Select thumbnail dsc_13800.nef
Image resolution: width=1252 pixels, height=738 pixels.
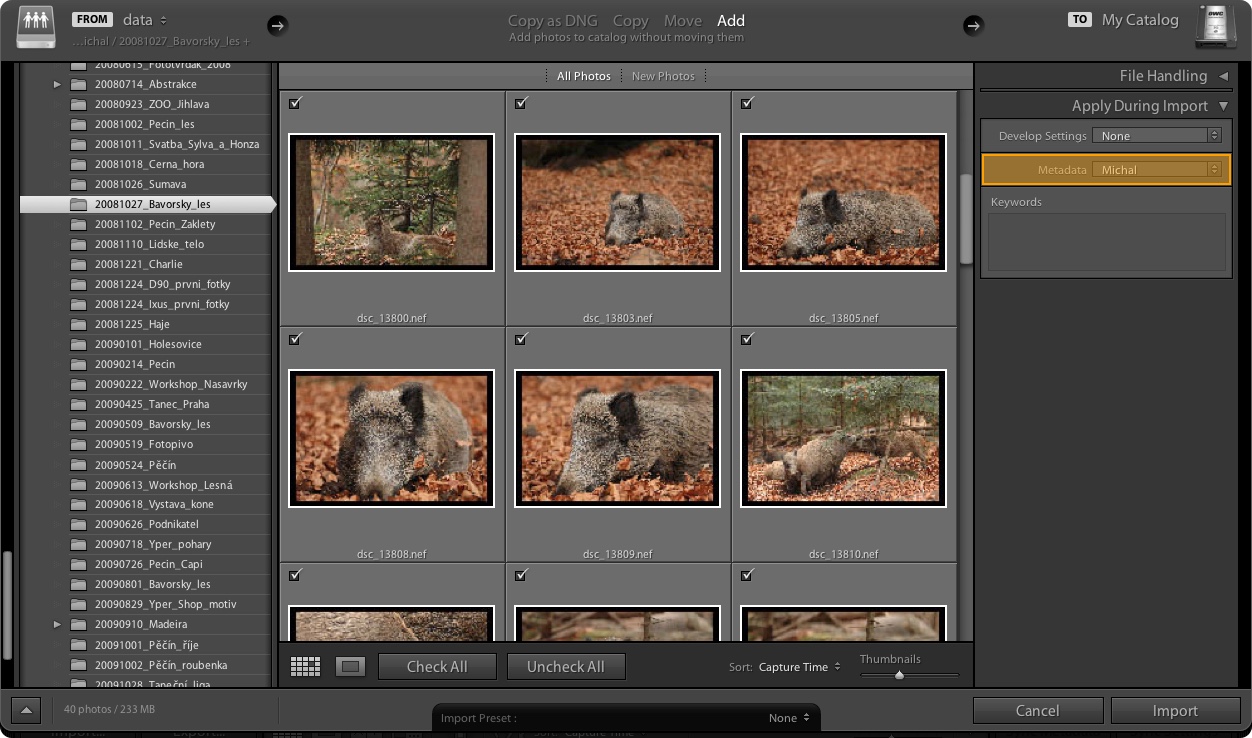pos(392,203)
